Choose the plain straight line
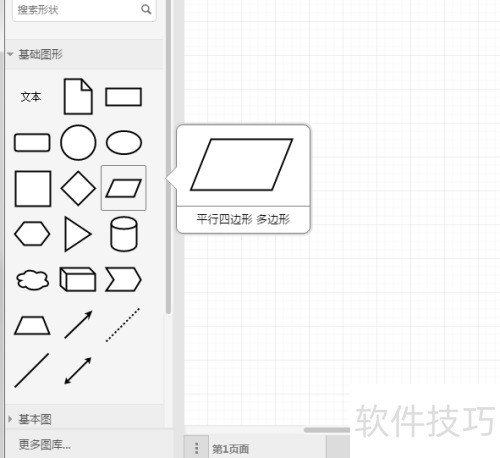The width and height of the screenshot is (500, 458). (x=32, y=370)
